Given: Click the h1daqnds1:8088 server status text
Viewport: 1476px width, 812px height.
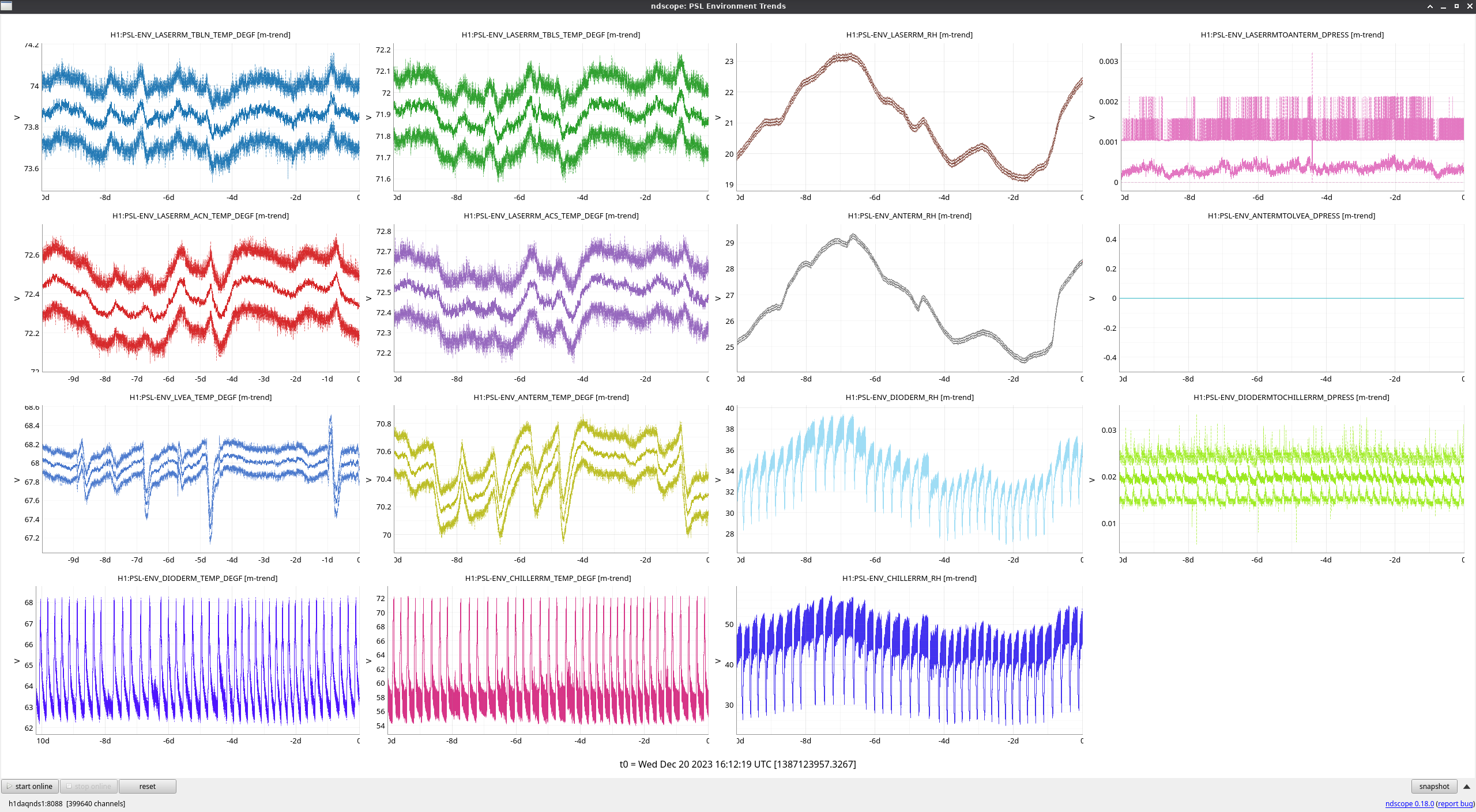Looking at the screenshot, I should pyautogui.click(x=66, y=803).
